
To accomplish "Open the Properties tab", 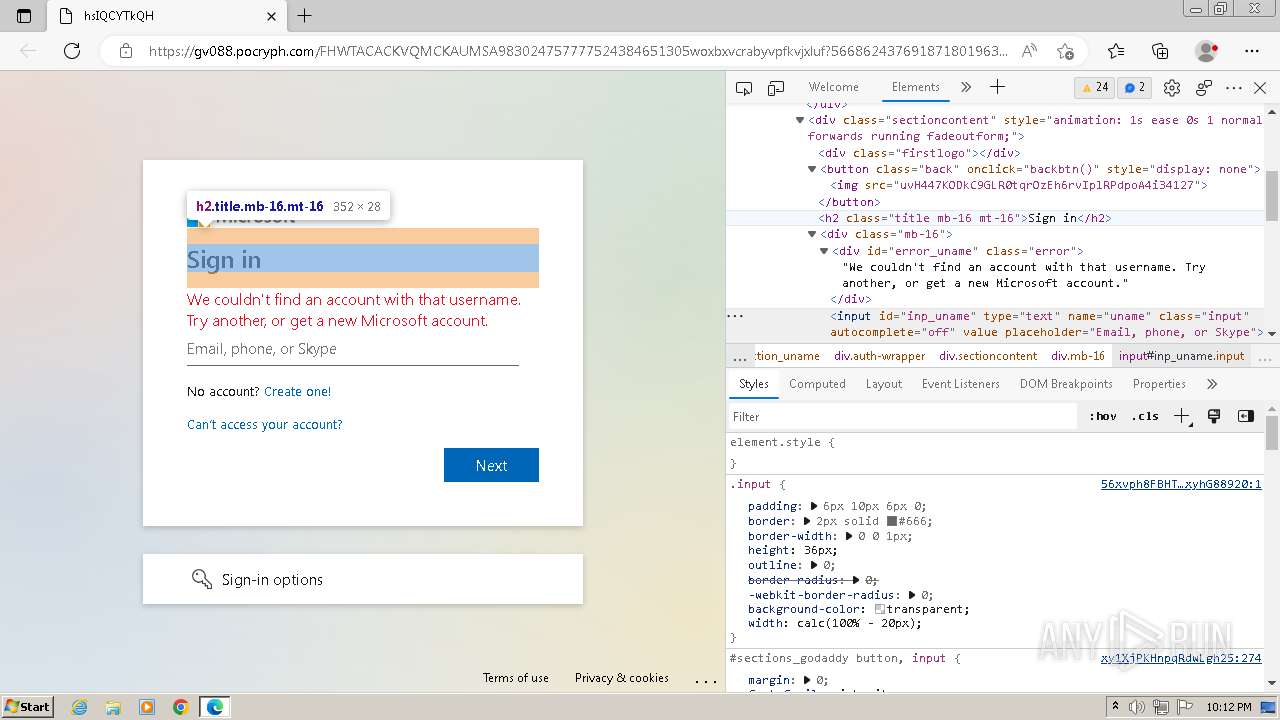I will pyautogui.click(x=1159, y=384).
